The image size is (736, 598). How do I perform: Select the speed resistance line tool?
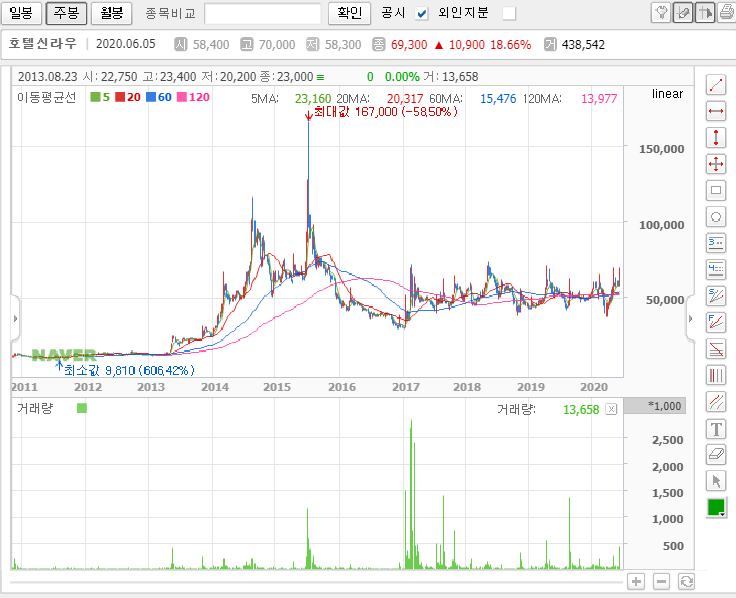(x=716, y=296)
